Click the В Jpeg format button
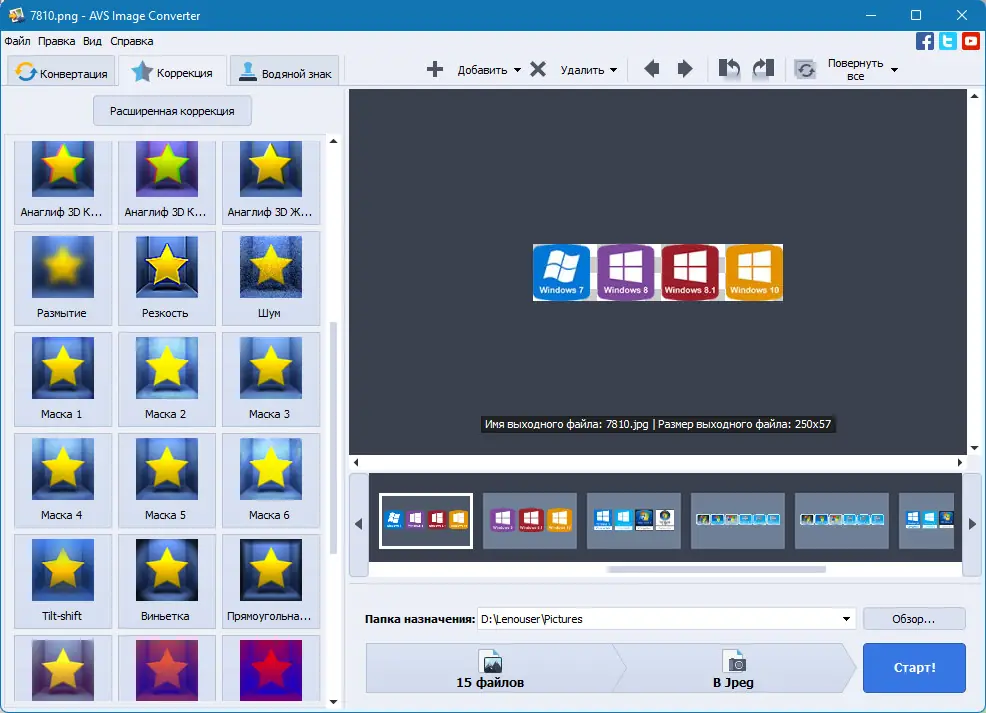986x713 pixels. (734, 668)
